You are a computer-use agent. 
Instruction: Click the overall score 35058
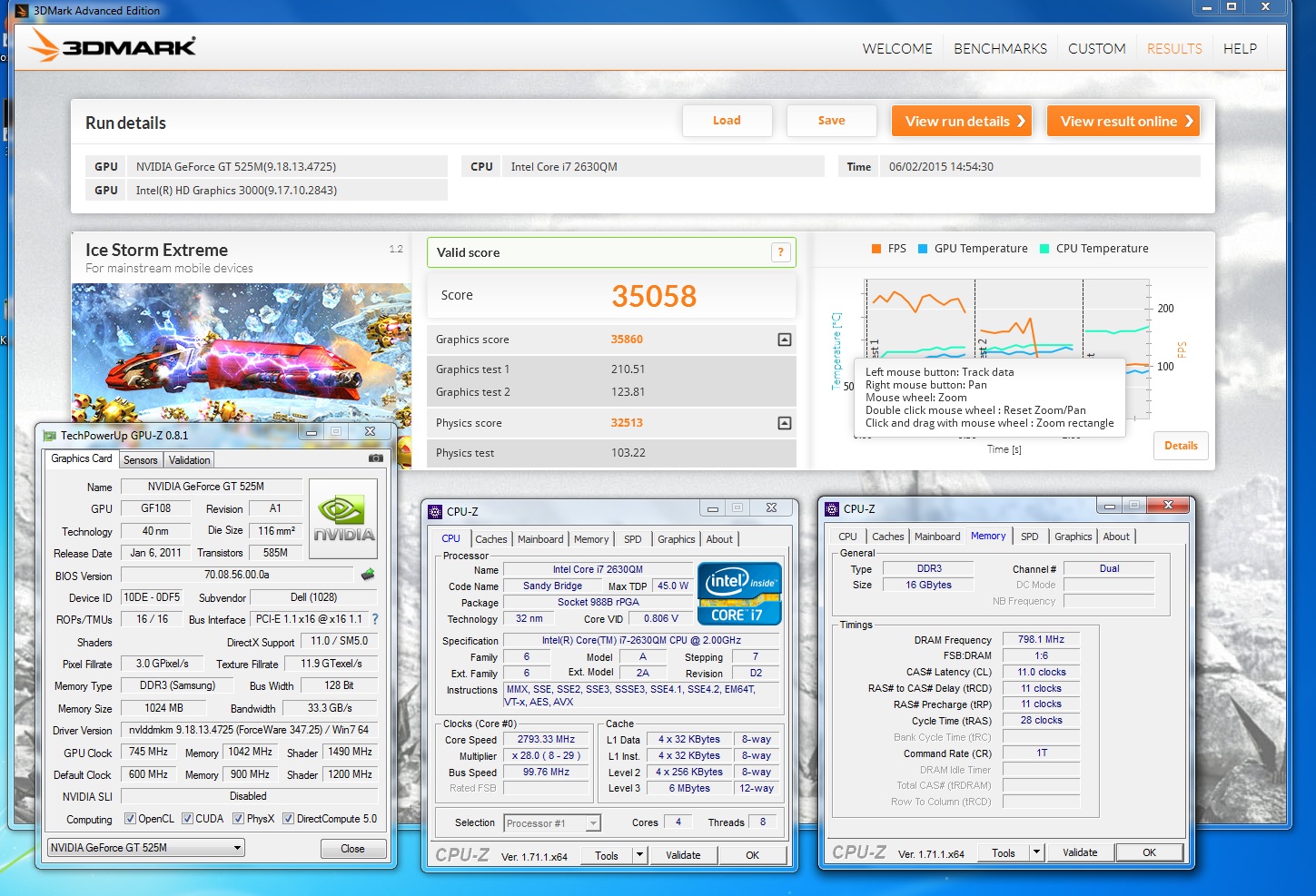point(654,296)
